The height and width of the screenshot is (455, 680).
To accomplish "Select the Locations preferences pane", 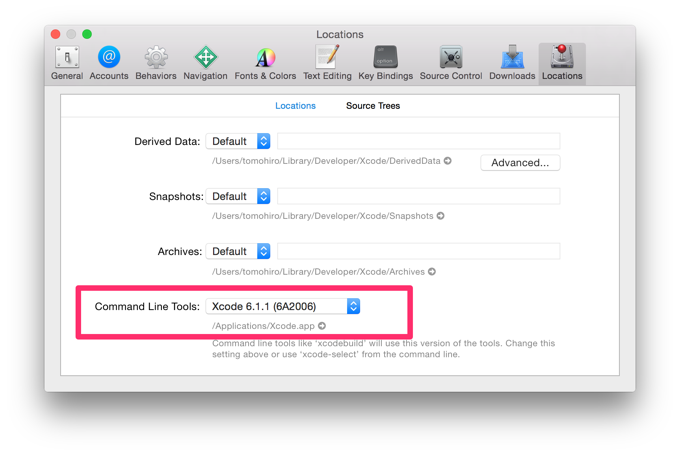I will coord(562,63).
